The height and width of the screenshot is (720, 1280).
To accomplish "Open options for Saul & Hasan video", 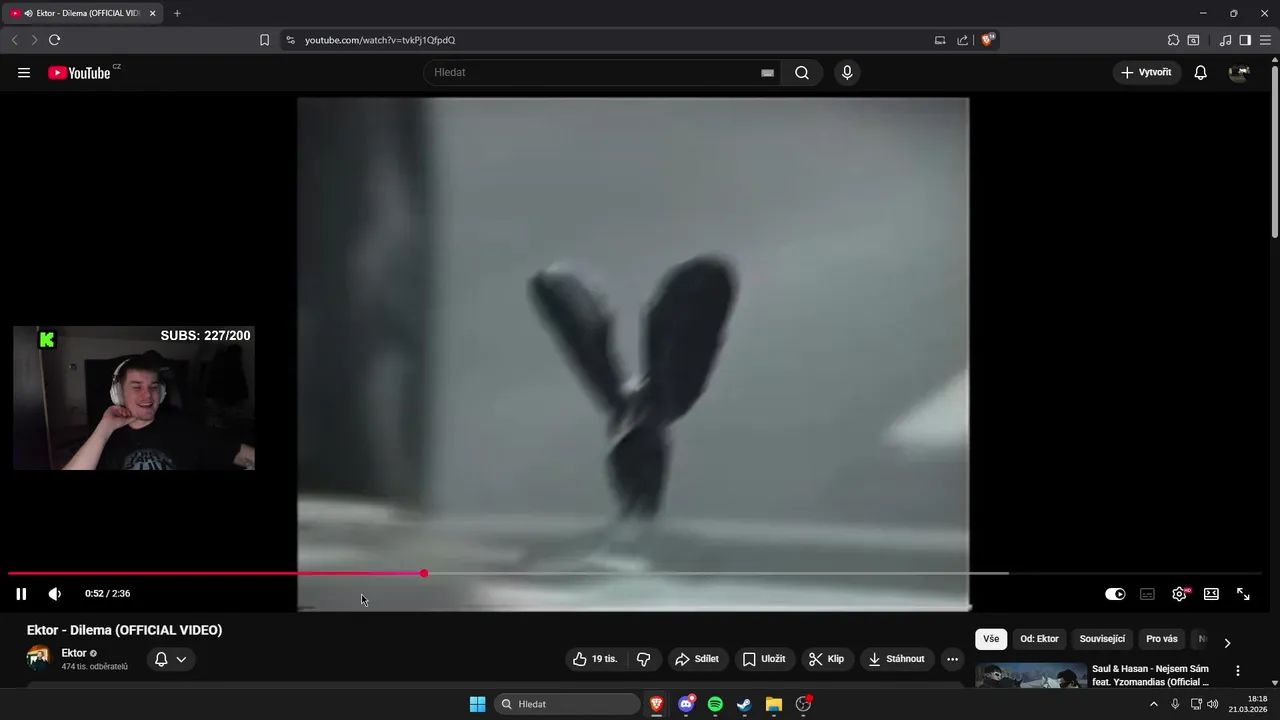I will (1238, 671).
